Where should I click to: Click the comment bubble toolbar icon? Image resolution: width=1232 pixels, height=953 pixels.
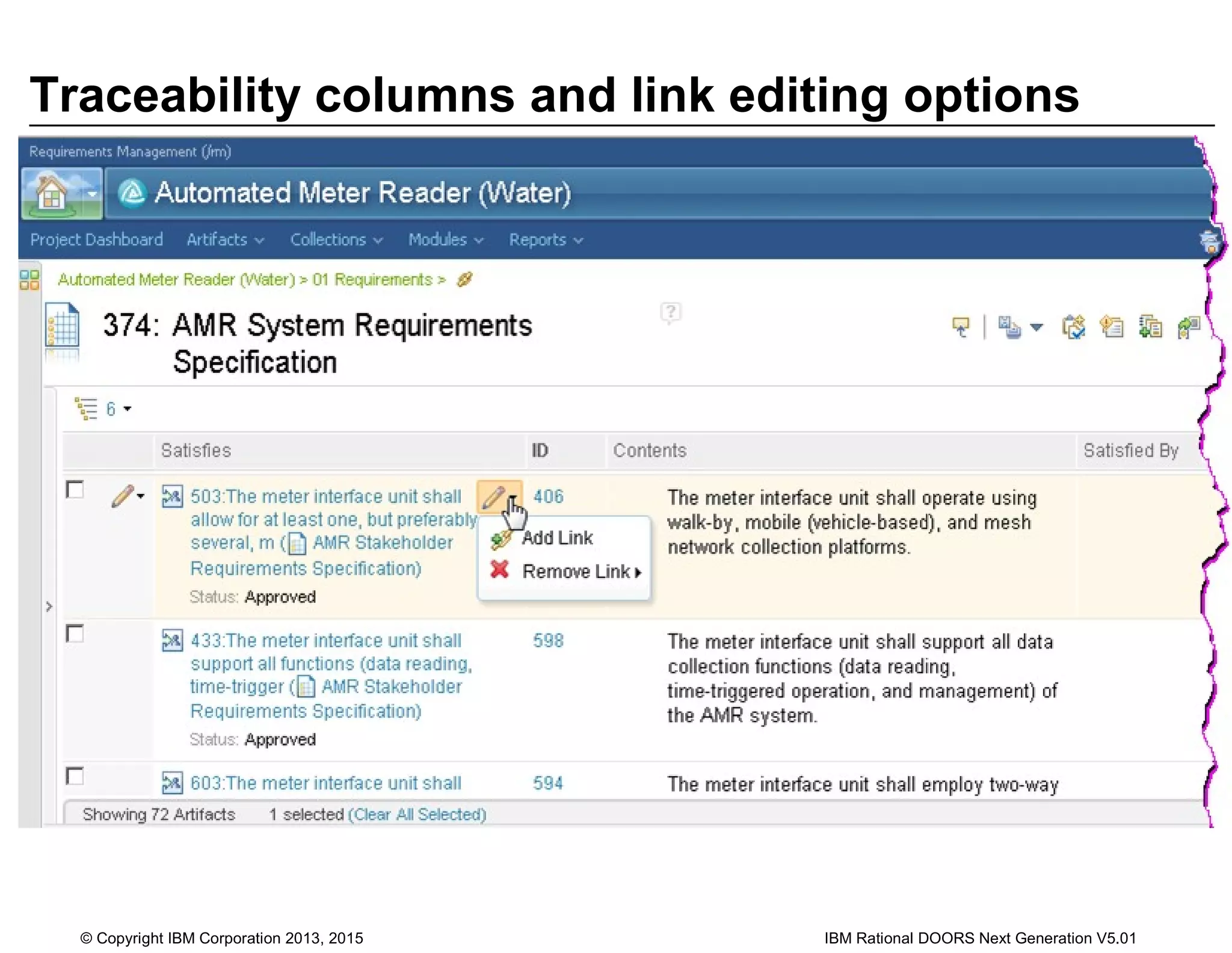pyautogui.click(x=961, y=327)
